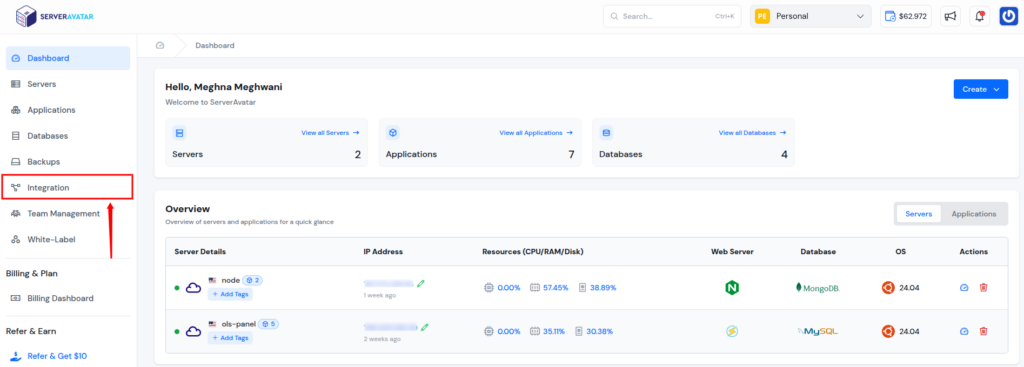This screenshot has width=1024, height=367.
Task: Open the announcements megaphone icon
Action: click(x=950, y=16)
